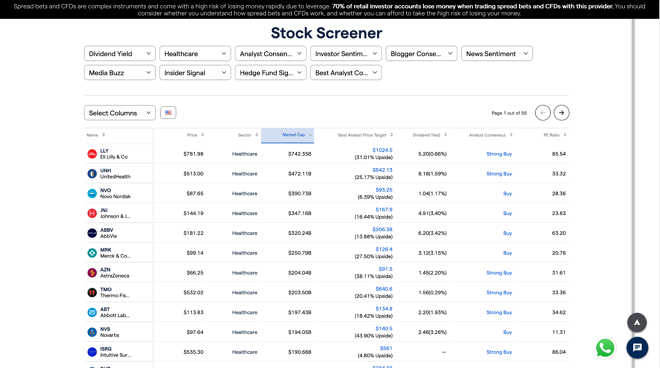Open the WhatsApp chat icon
The width and height of the screenshot is (660, 368).
tap(605, 348)
